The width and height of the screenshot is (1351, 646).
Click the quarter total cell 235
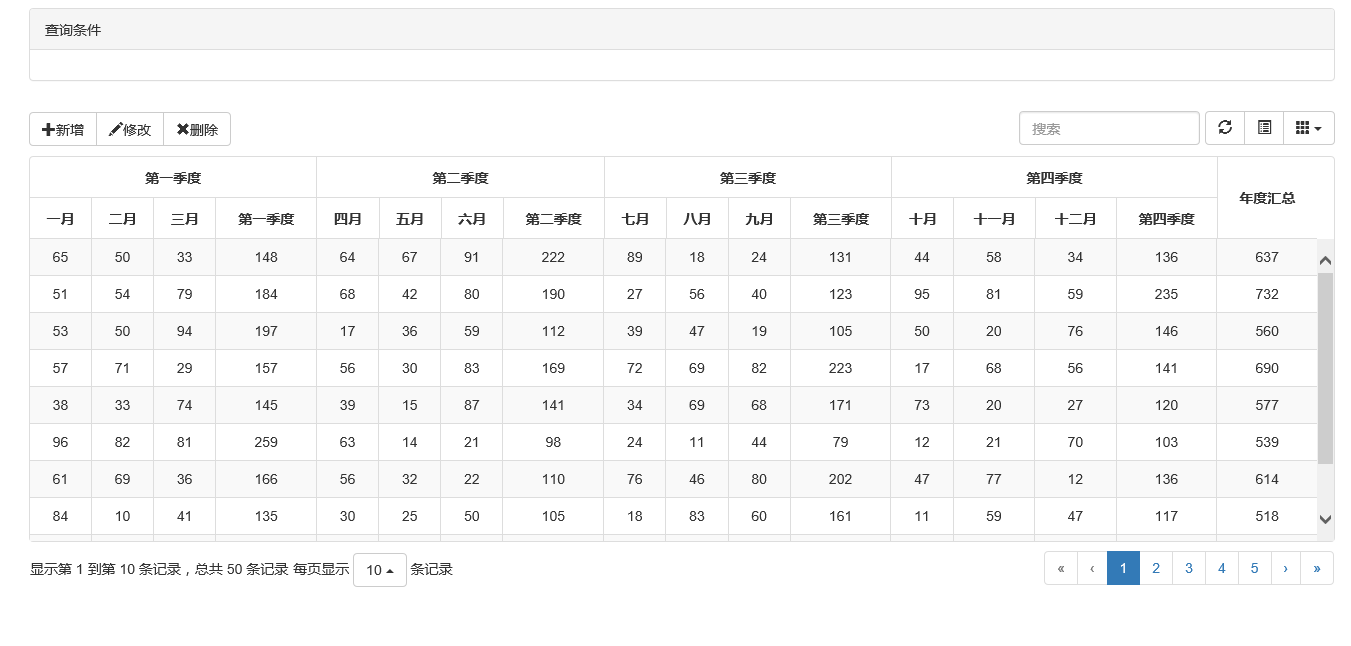pos(1166,294)
